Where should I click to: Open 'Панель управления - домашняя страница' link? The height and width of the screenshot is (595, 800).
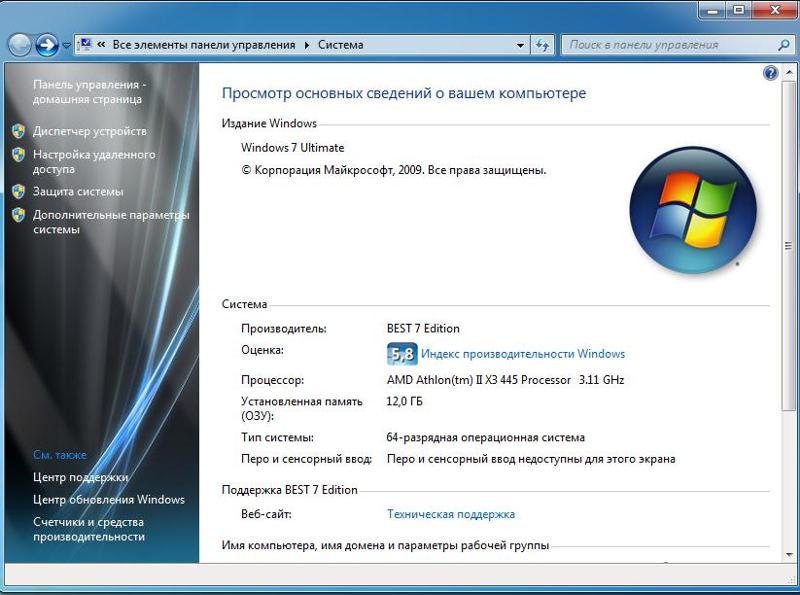tap(89, 92)
